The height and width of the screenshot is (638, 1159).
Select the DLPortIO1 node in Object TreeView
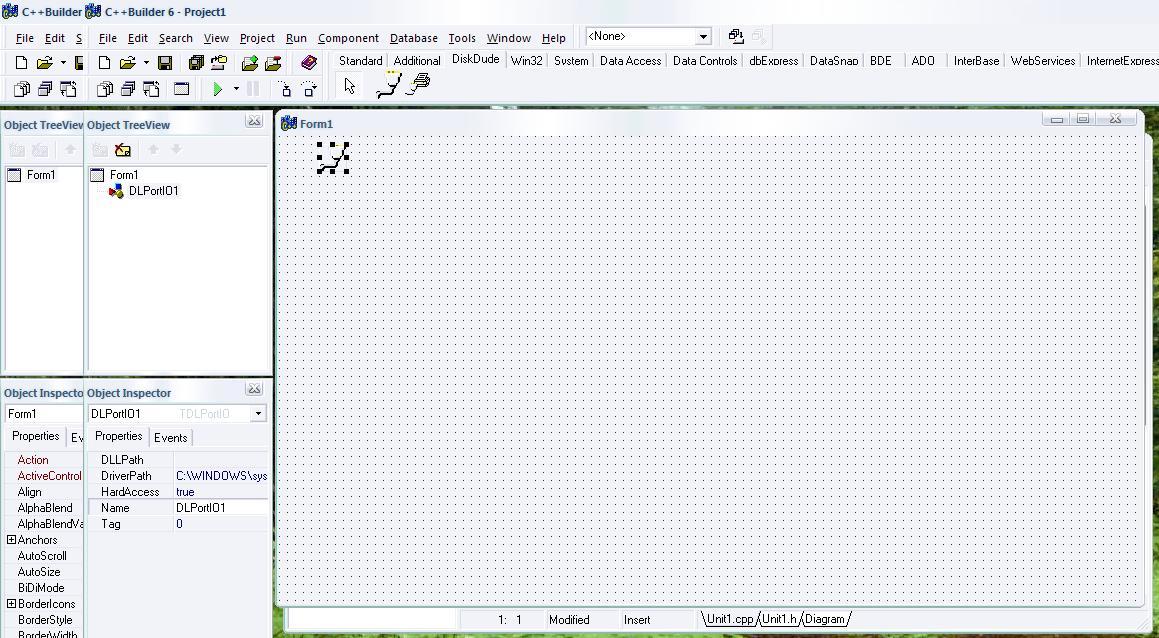153,191
